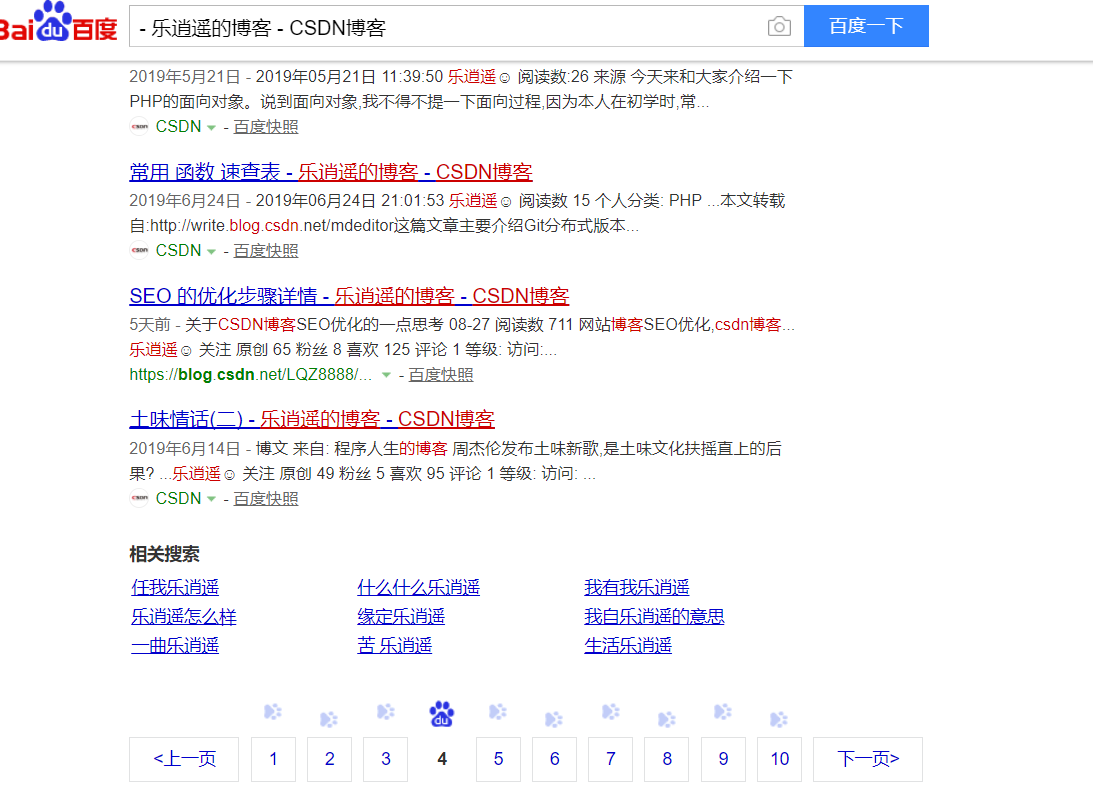Search related term 生活乐逍遥

click(x=628, y=646)
